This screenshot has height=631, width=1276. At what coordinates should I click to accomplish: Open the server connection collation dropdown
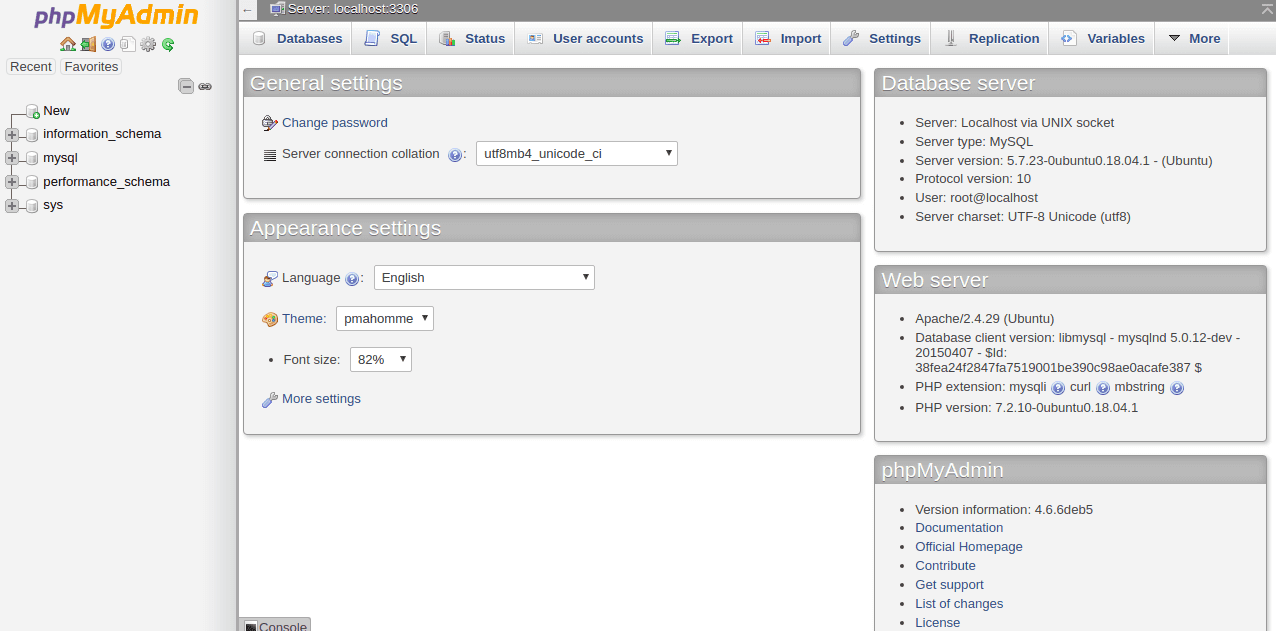click(x=577, y=154)
